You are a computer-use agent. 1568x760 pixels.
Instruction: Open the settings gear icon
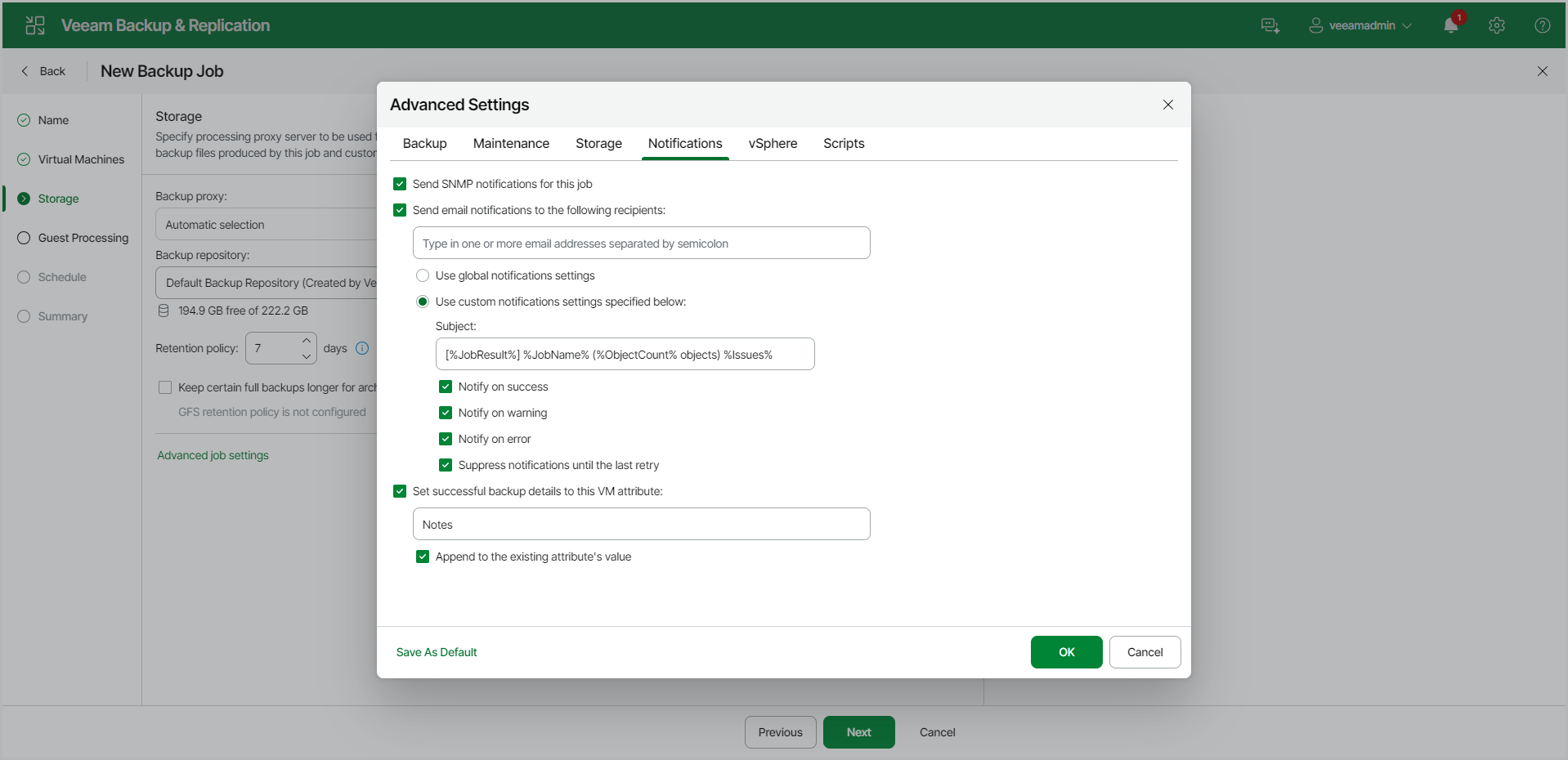1497,25
